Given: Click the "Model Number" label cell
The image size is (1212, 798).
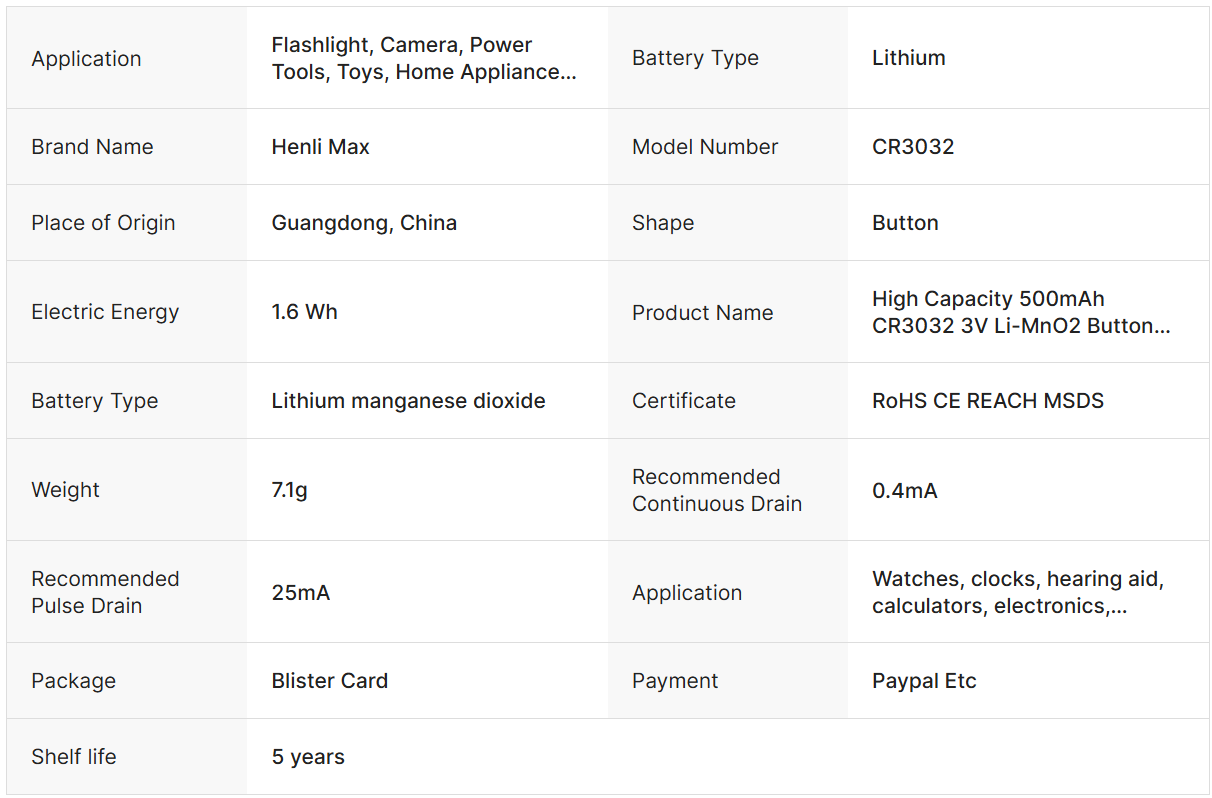Looking at the screenshot, I should (704, 147).
